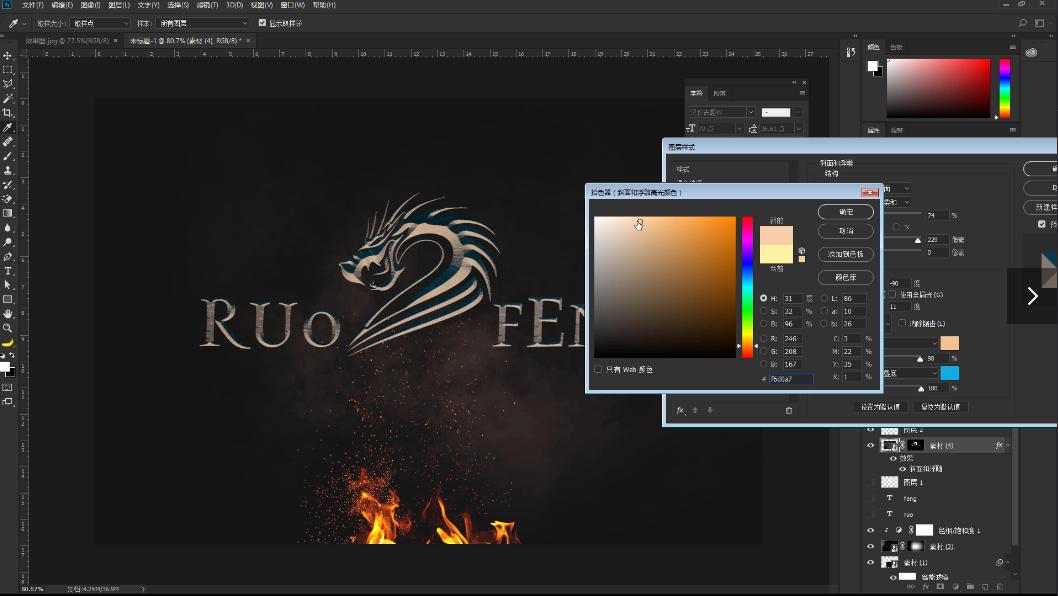Click the 添加到色板 button
The height and width of the screenshot is (596, 1058).
(x=845, y=254)
